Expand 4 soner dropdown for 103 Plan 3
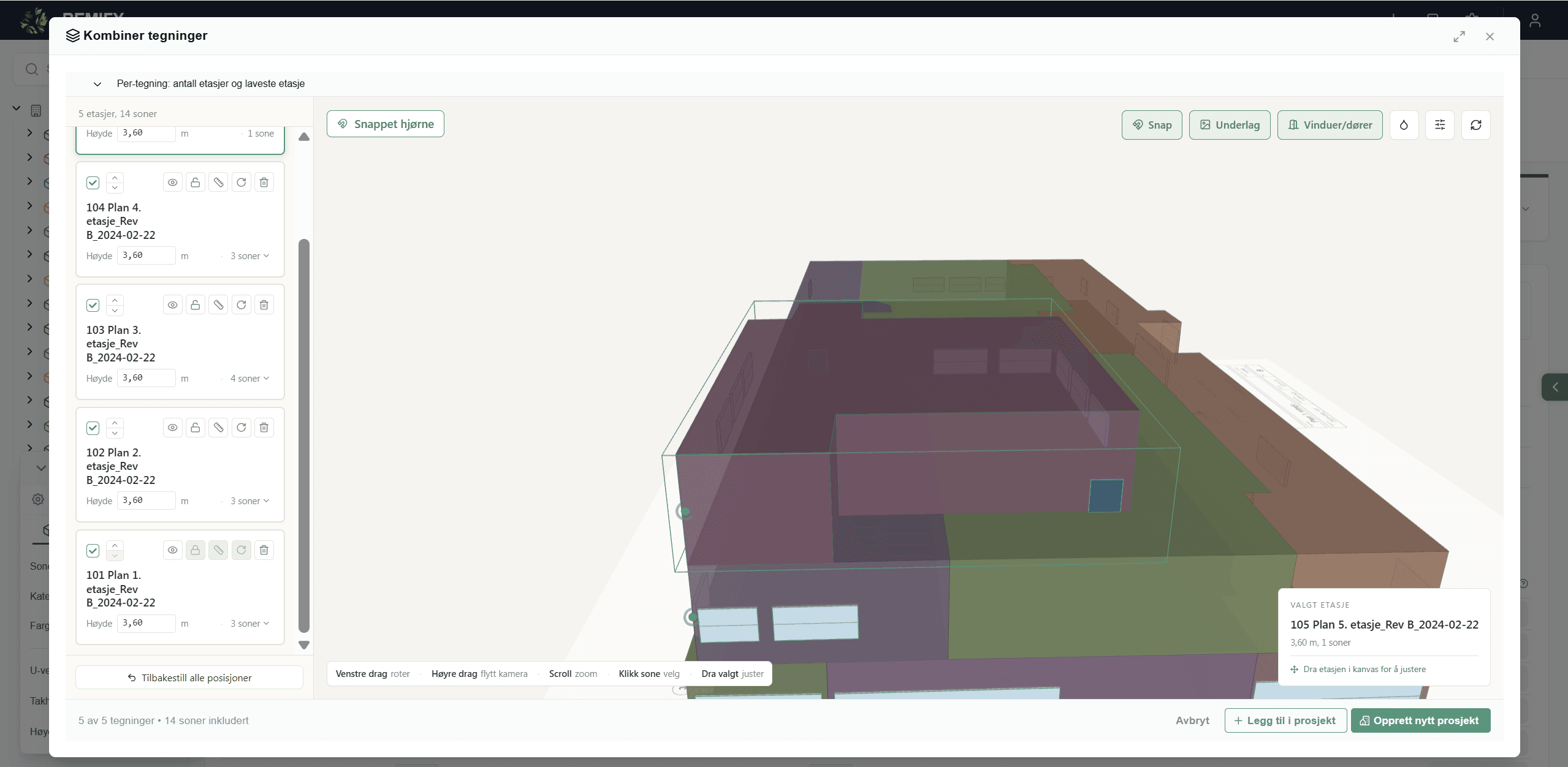Image resolution: width=1568 pixels, height=767 pixels. [249, 379]
